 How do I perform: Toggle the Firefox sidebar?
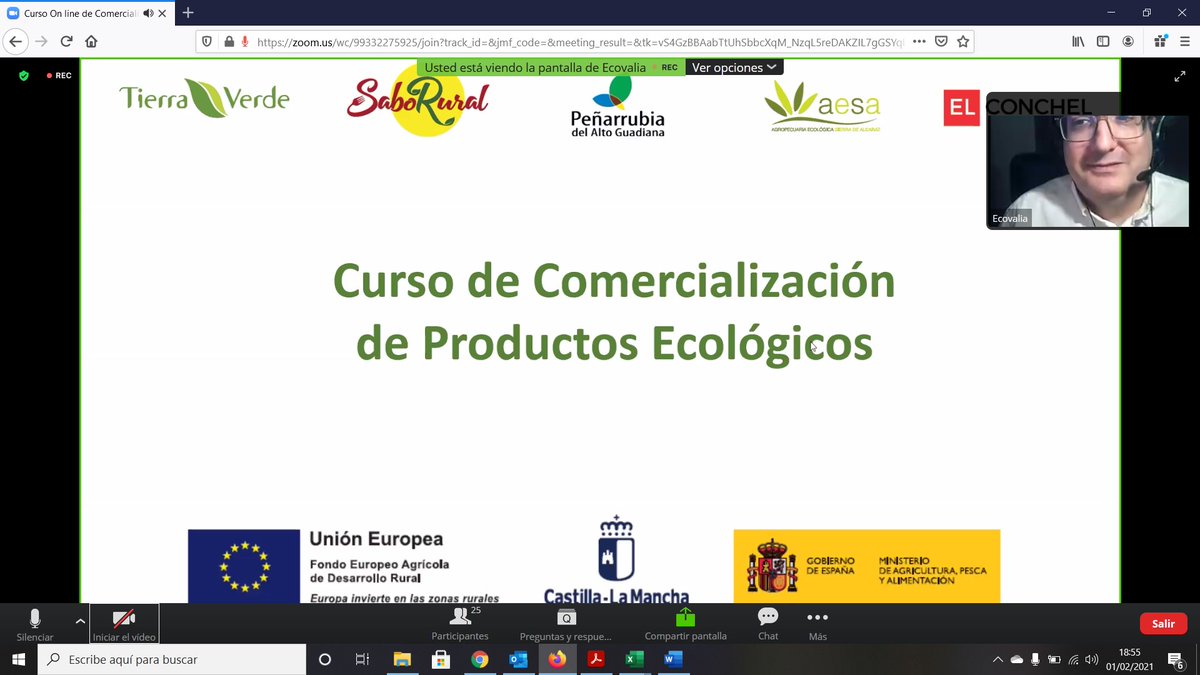(1103, 42)
